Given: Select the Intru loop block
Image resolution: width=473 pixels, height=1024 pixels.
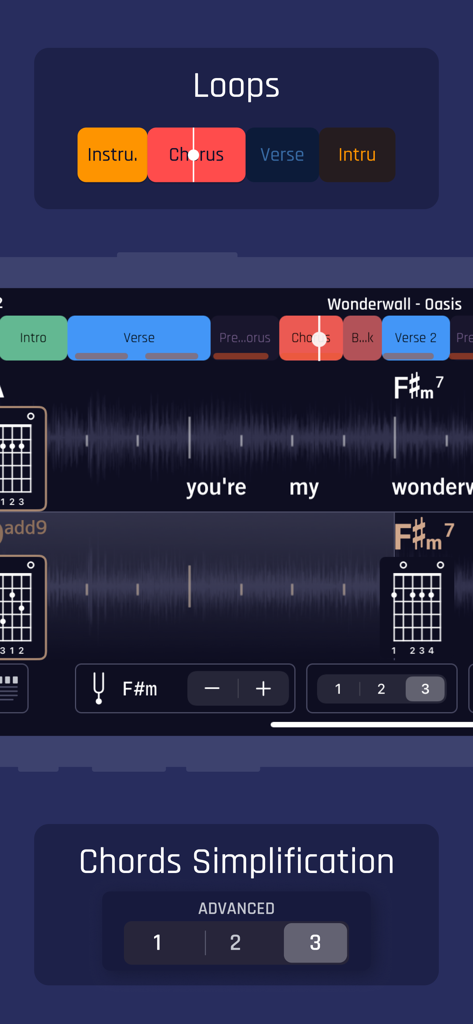Looking at the screenshot, I should pos(357,155).
